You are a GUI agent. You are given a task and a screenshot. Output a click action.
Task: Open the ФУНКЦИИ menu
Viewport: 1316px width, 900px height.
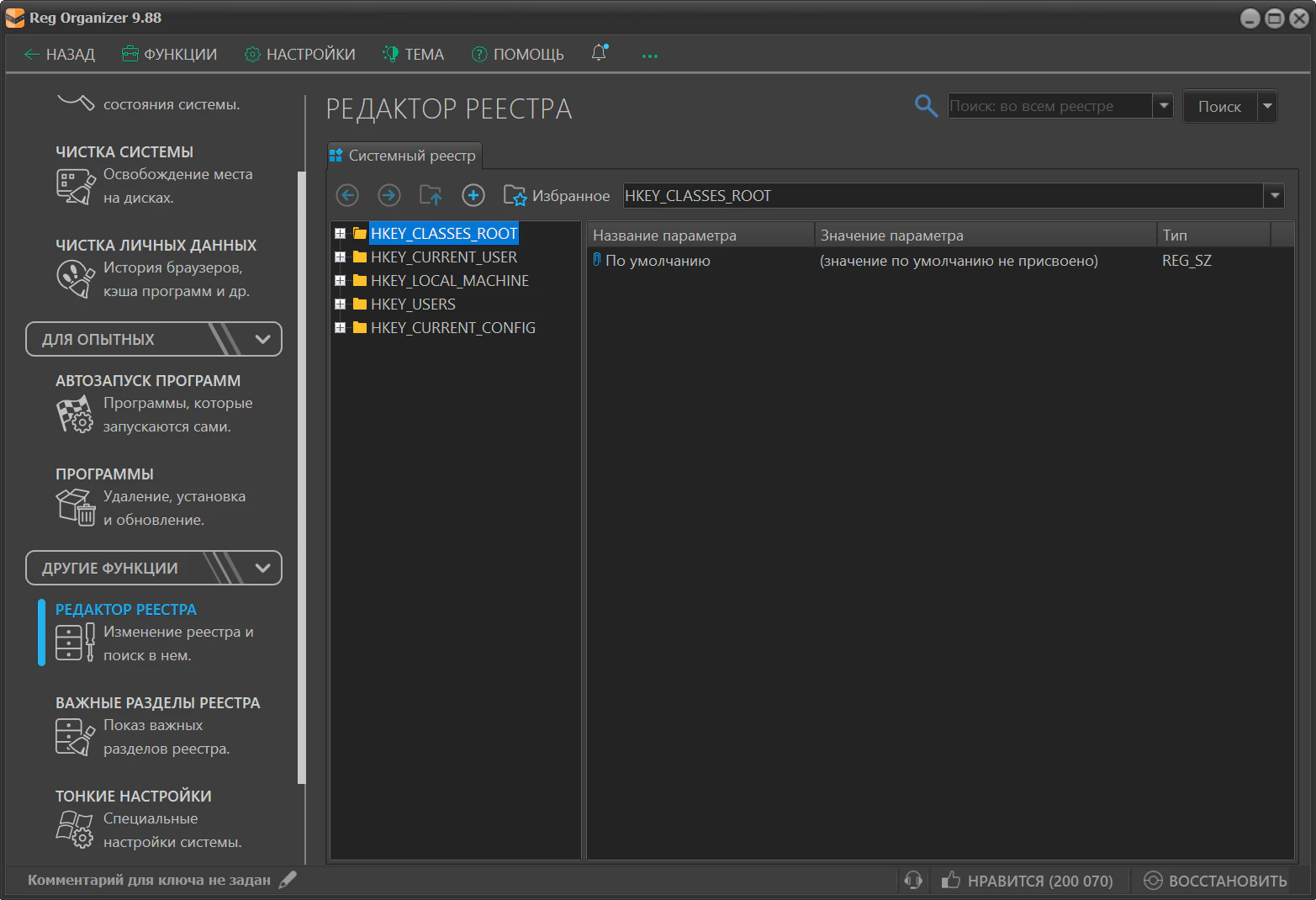(170, 55)
